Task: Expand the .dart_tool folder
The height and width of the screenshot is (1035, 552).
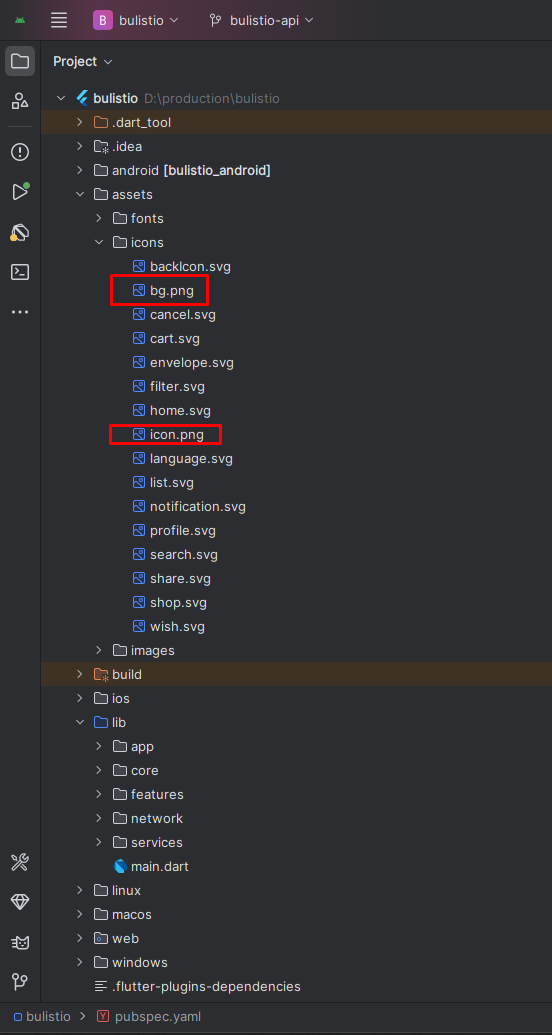Action: click(x=80, y=122)
